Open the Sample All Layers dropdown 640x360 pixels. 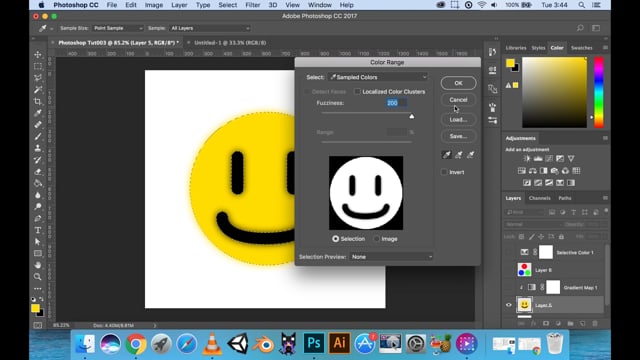[x=210, y=28]
